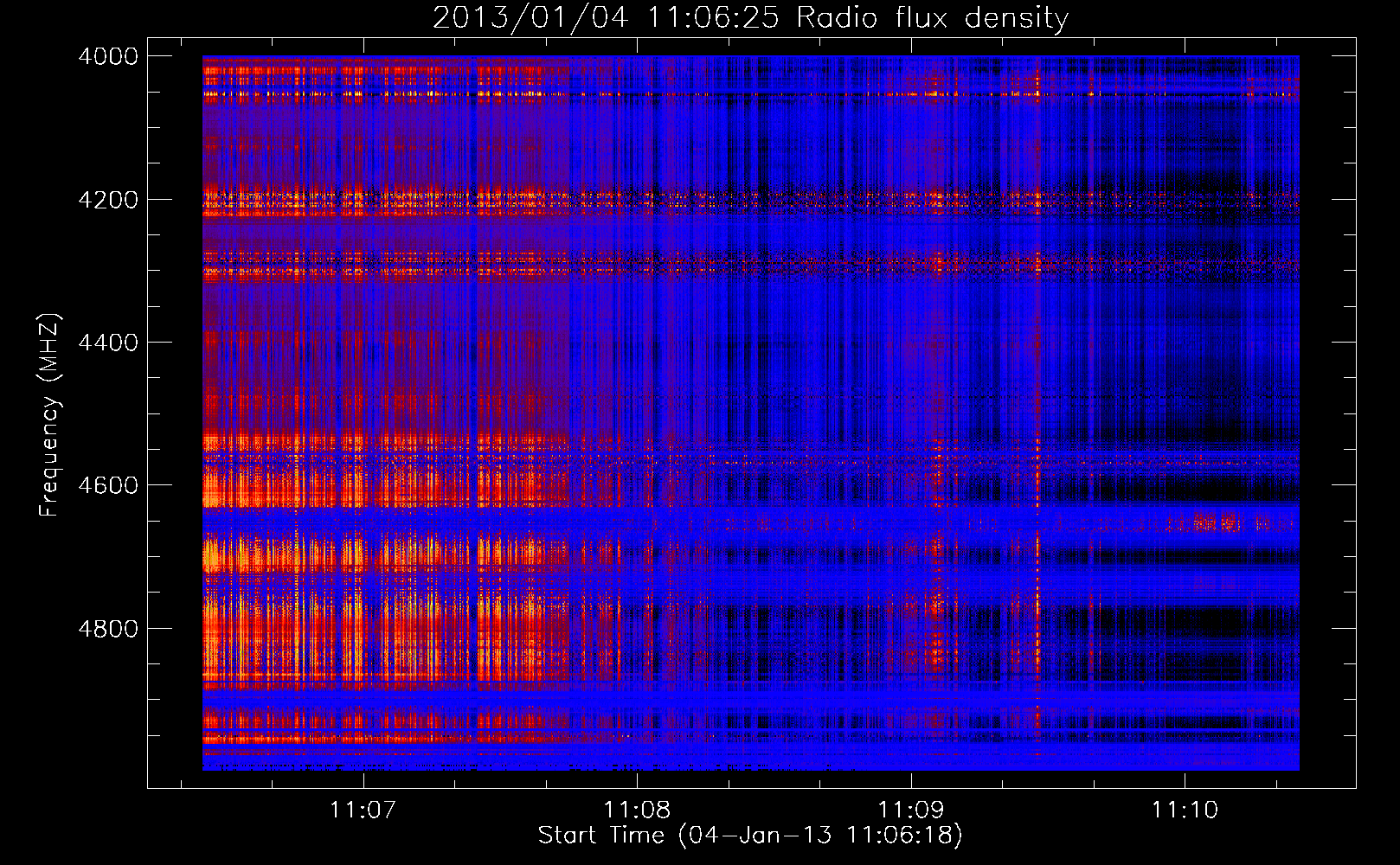Click the 4800 frequency tick label
This screenshot has height=865, width=1400.
click(x=108, y=629)
